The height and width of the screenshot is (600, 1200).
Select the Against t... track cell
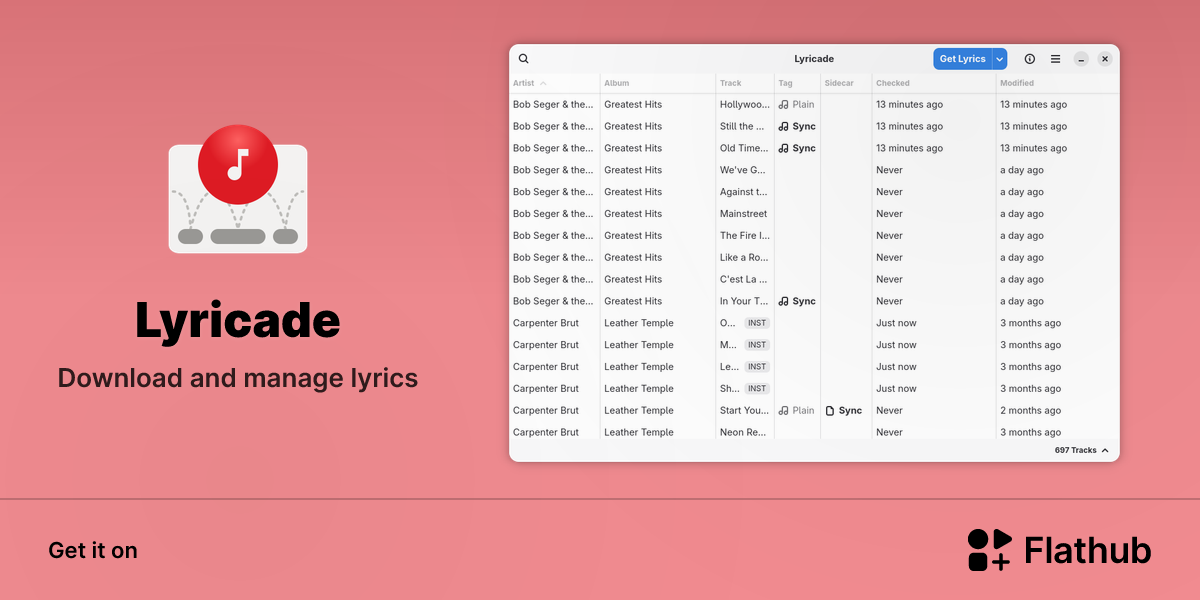(744, 192)
